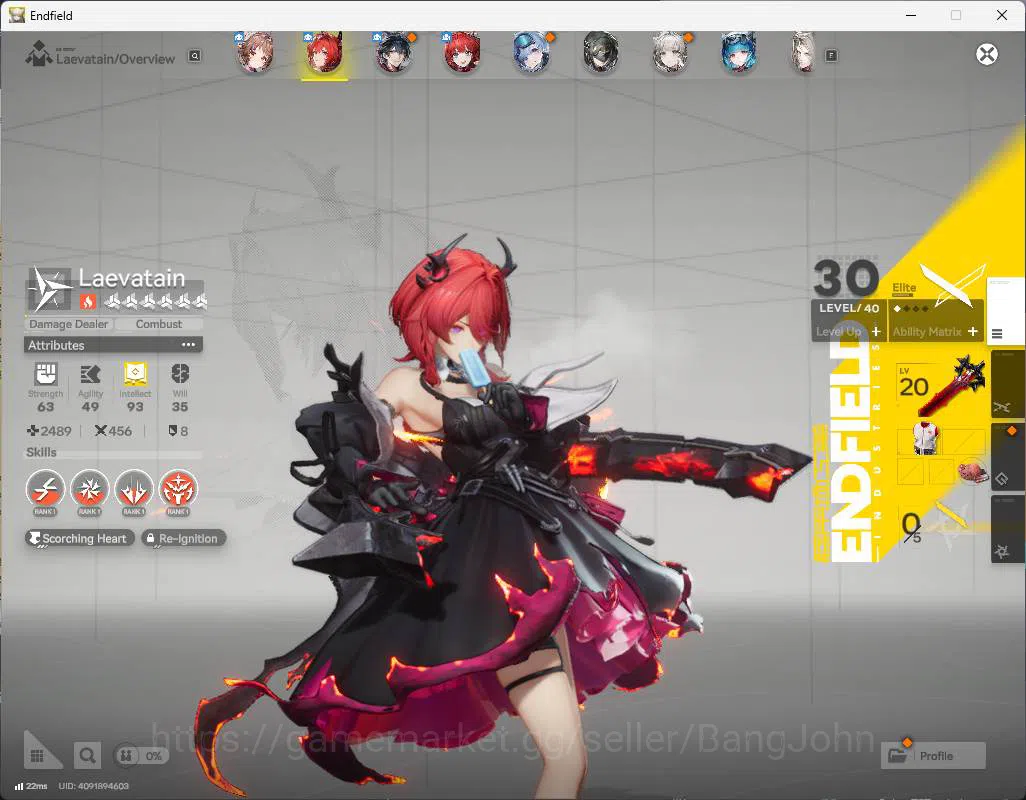Viewport: 1026px width, 800px height.
Task: Open Ability Matrix plus button
Action: pyautogui.click(x=973, y=332)
